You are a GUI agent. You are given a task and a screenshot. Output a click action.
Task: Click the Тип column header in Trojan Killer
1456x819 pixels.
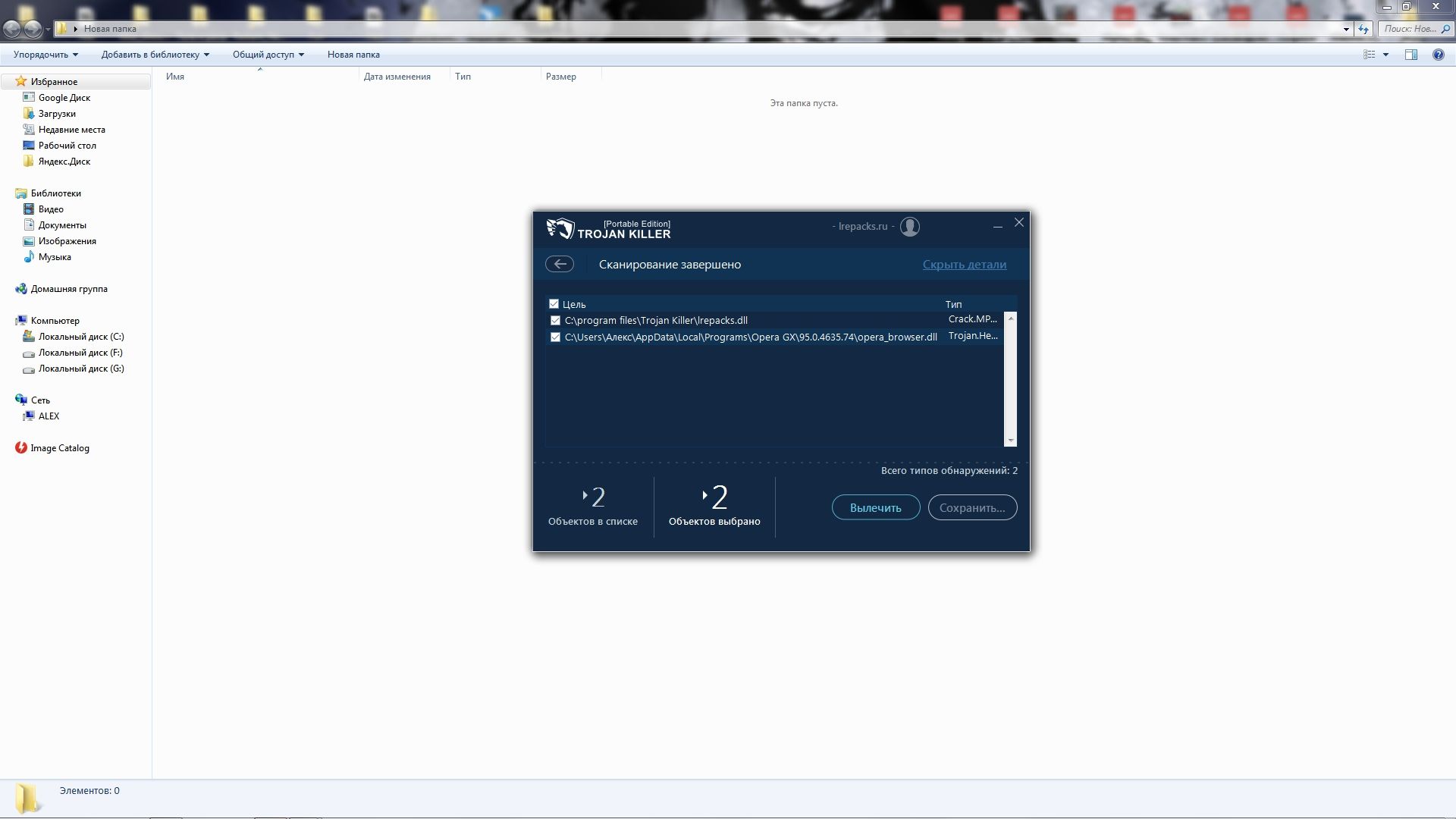[953, 304]
